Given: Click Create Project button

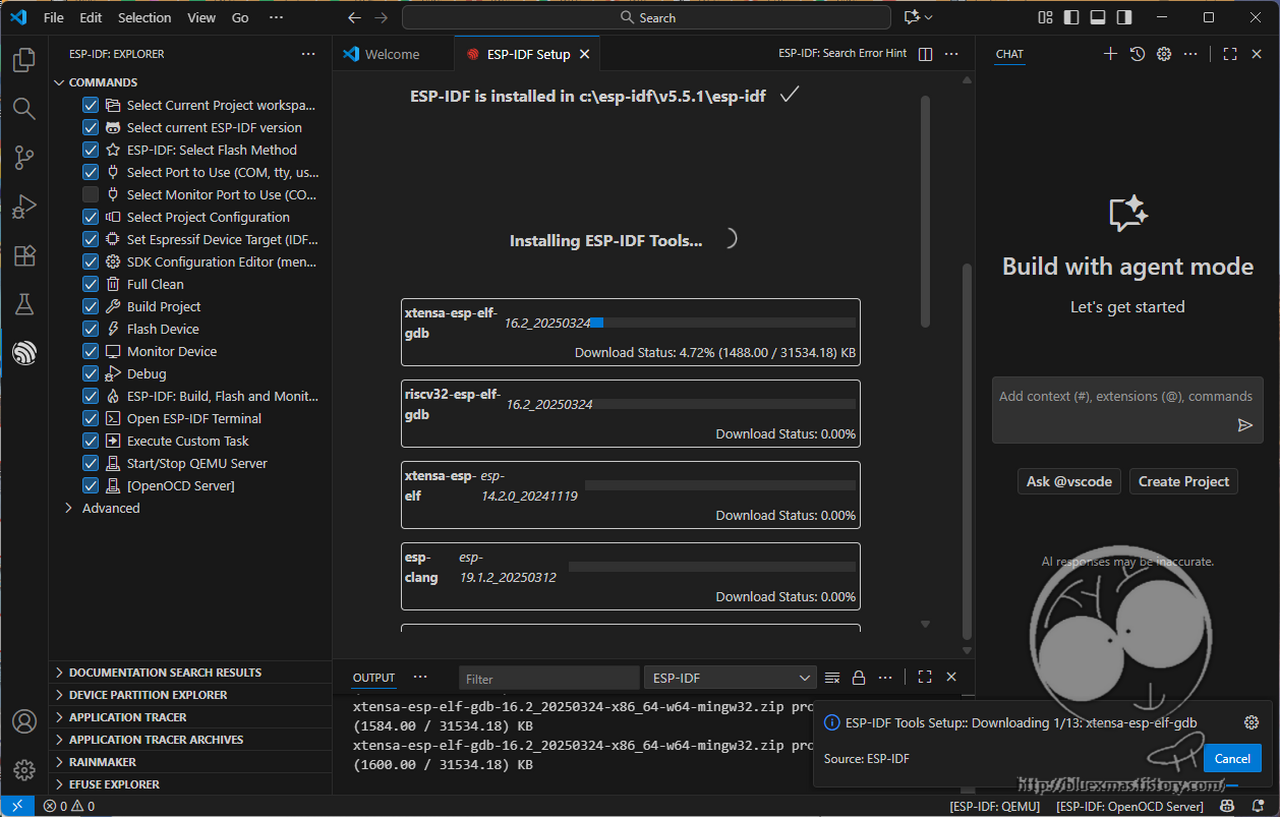Looking at the screenshot, I should click(x=1184, y=481).
